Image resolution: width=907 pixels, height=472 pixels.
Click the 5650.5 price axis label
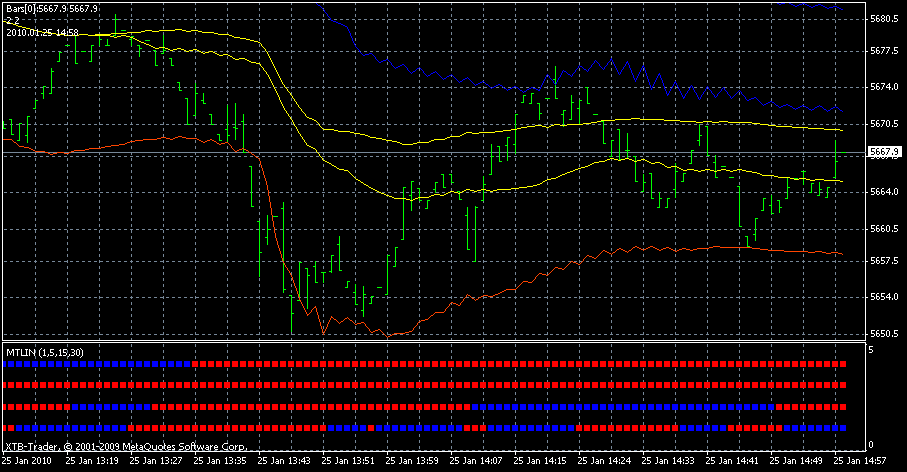coord(884,334)
